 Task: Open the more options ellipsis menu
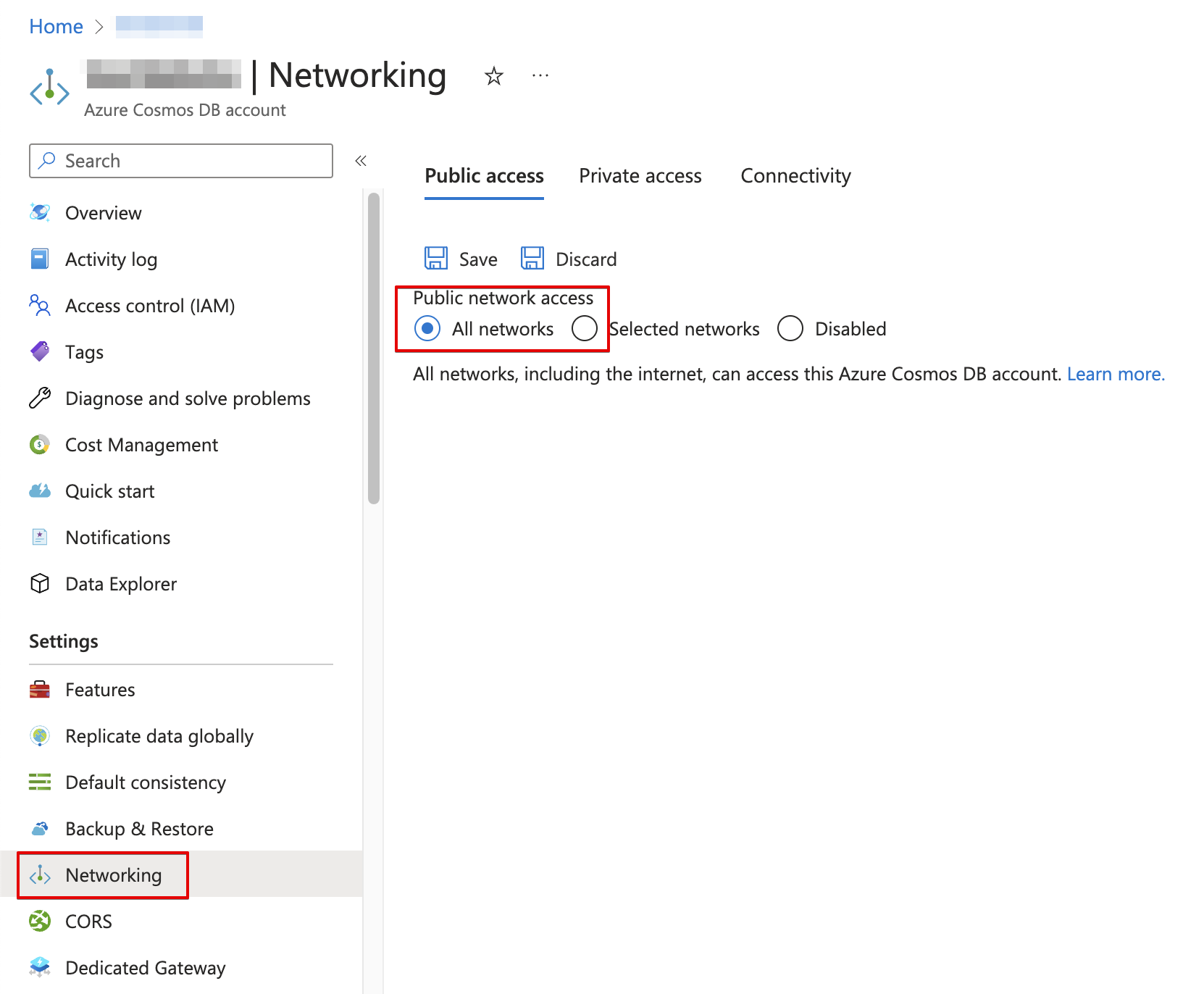[x=540, y=76]
